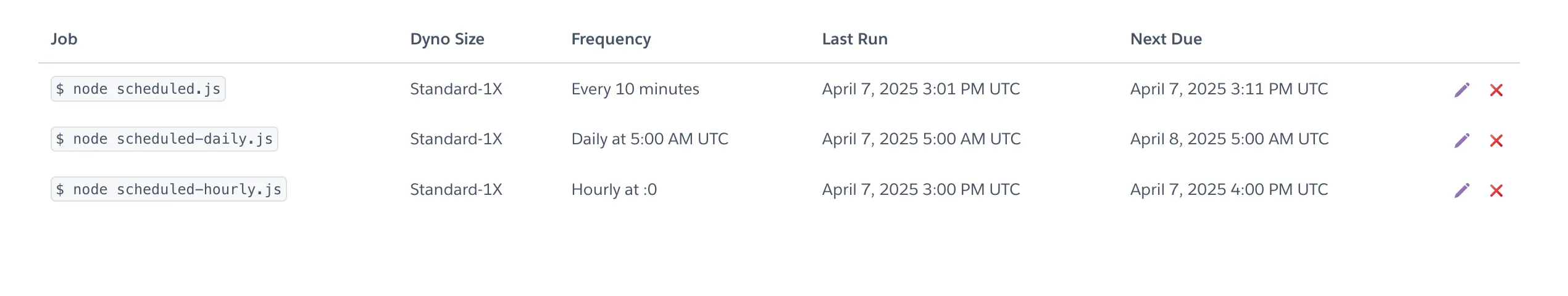Click the Every 10 minutes frequency

point(635,89)
